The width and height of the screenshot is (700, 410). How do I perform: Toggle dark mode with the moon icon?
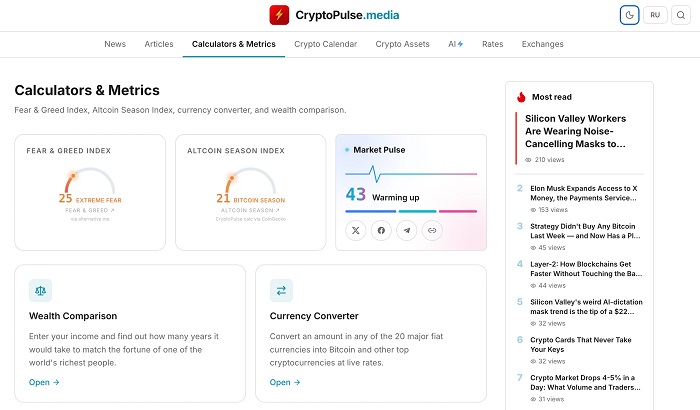629,15
